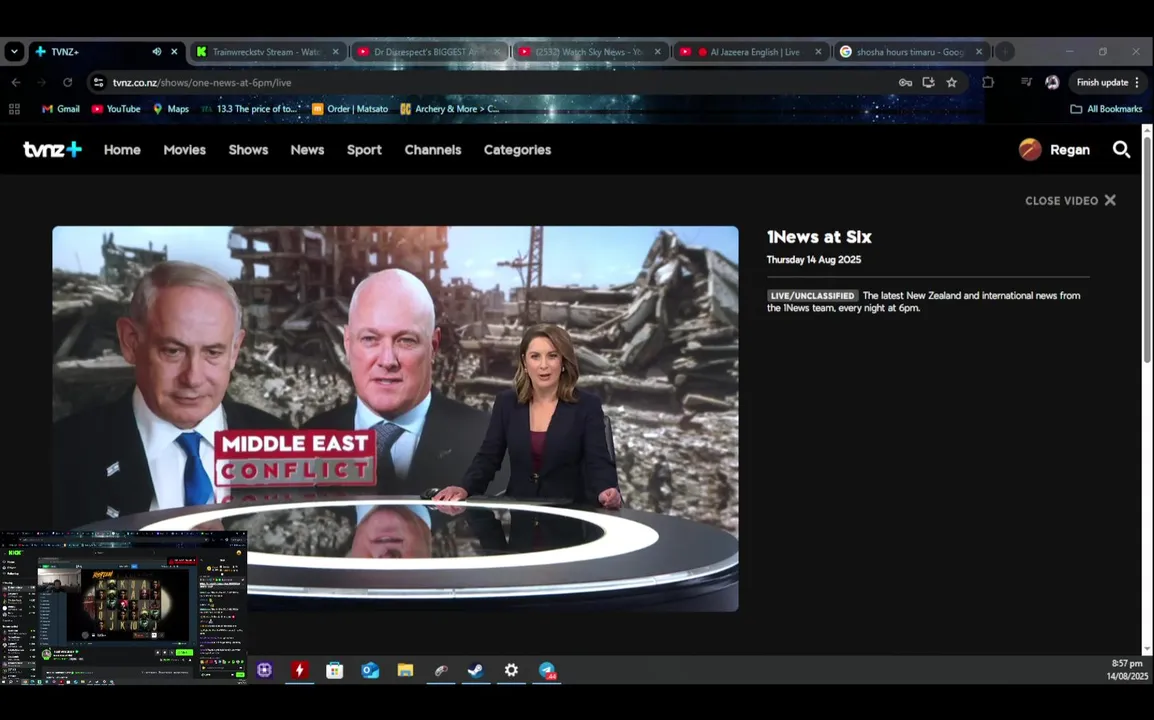Open the Regan profile avatar
The height and width of the screenshot is (720, 1154).
point(1030,149)
